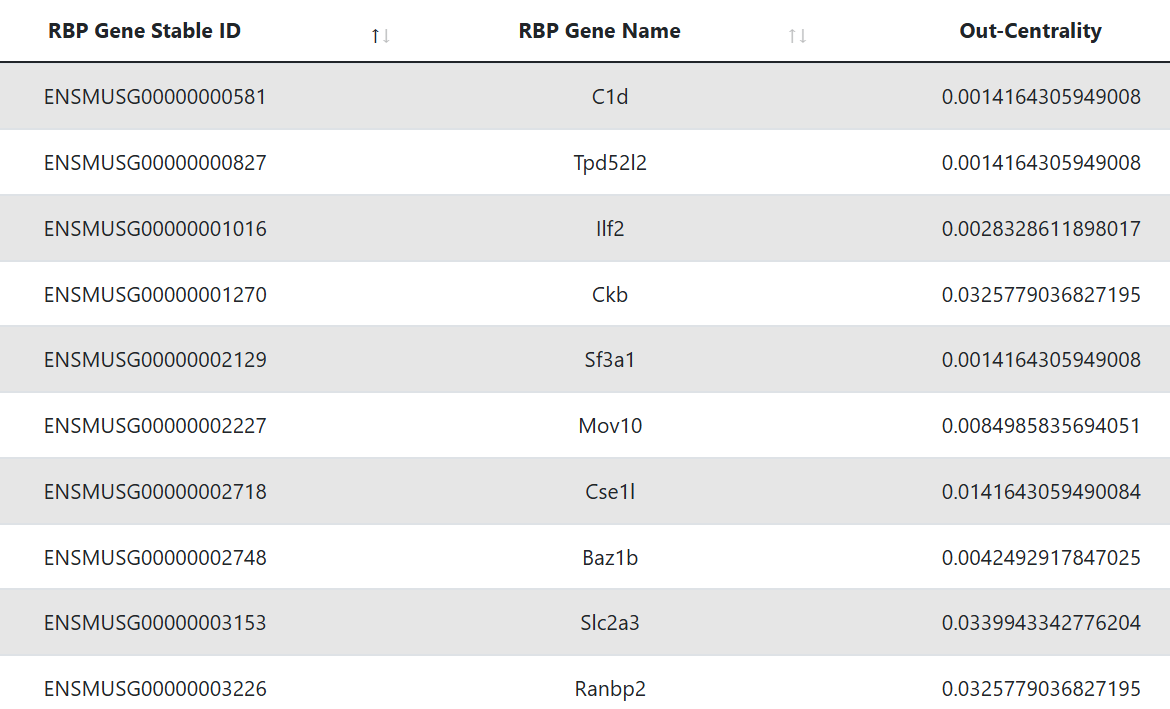Select out-centrality value 0.0084985835694051

pos(1041,426)
